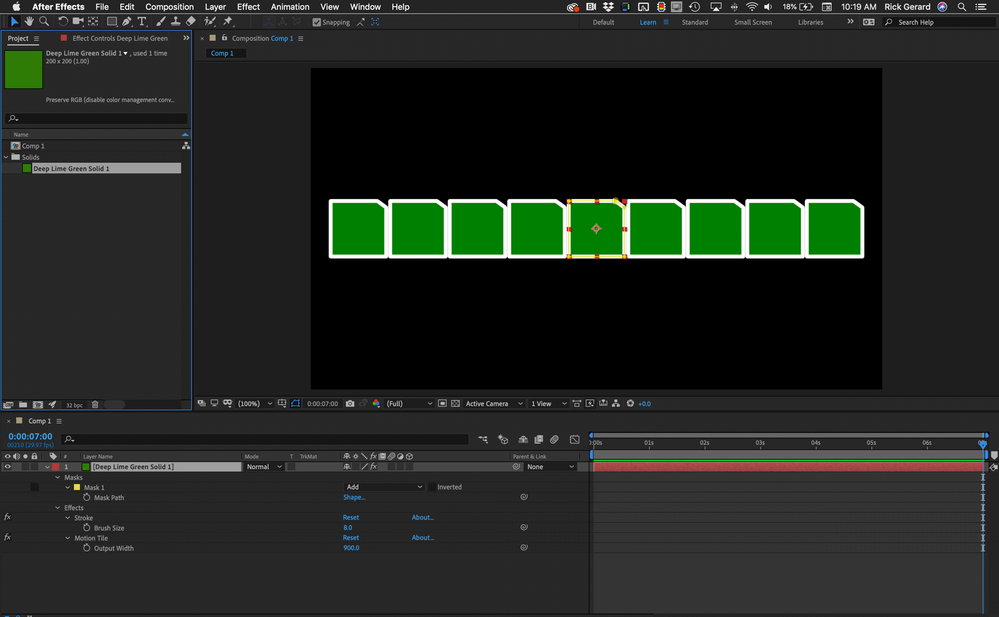Toggle the Snapping checkbox

[317, 22]
